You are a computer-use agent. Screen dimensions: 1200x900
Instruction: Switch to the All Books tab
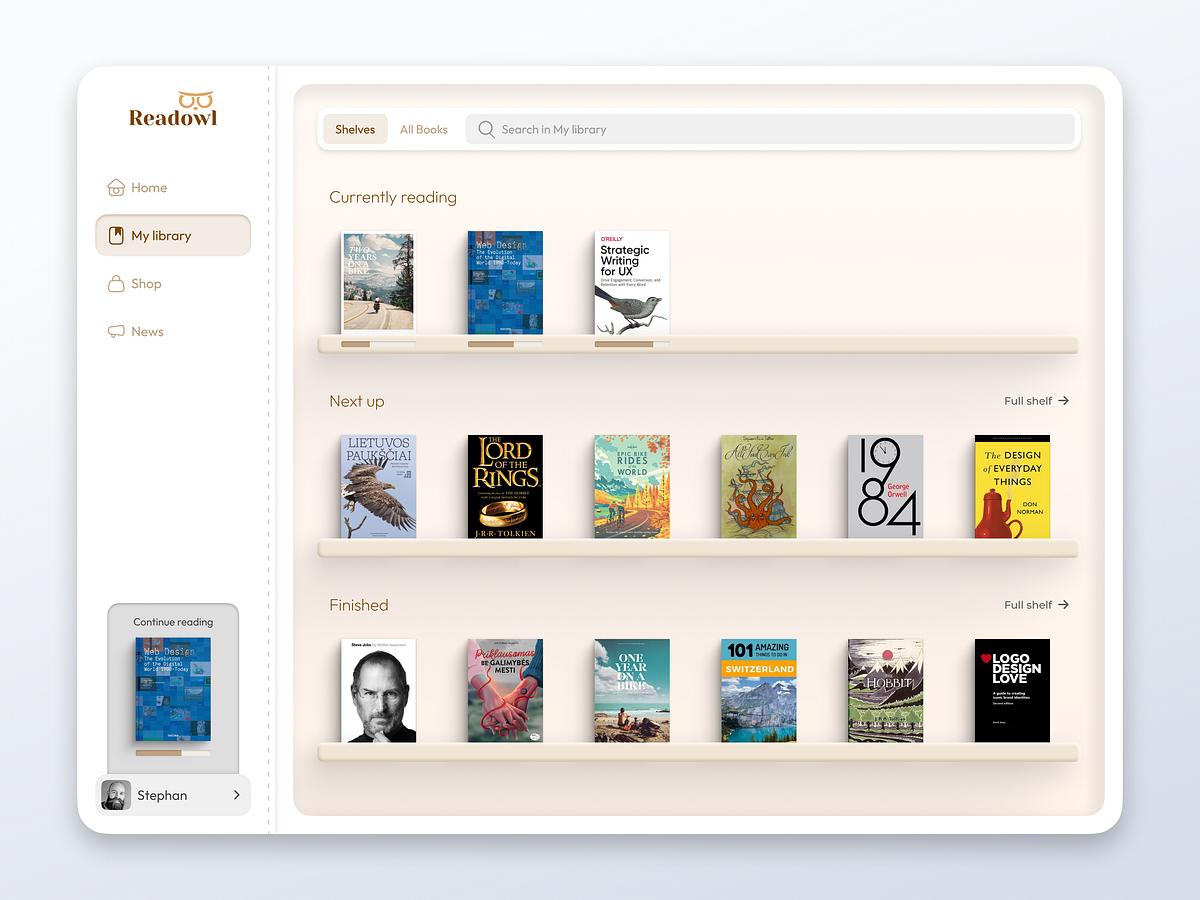[423, 129]
